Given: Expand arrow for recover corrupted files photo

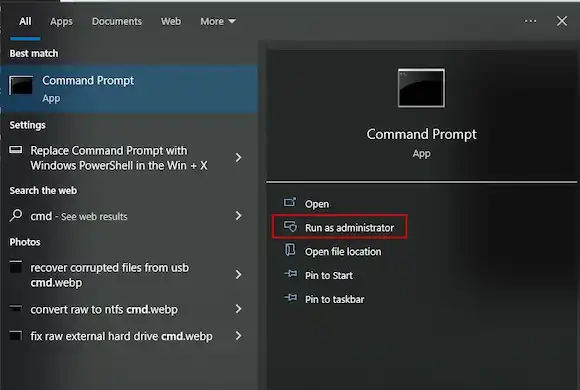Looking at the screenshot, I should point(239,275).
